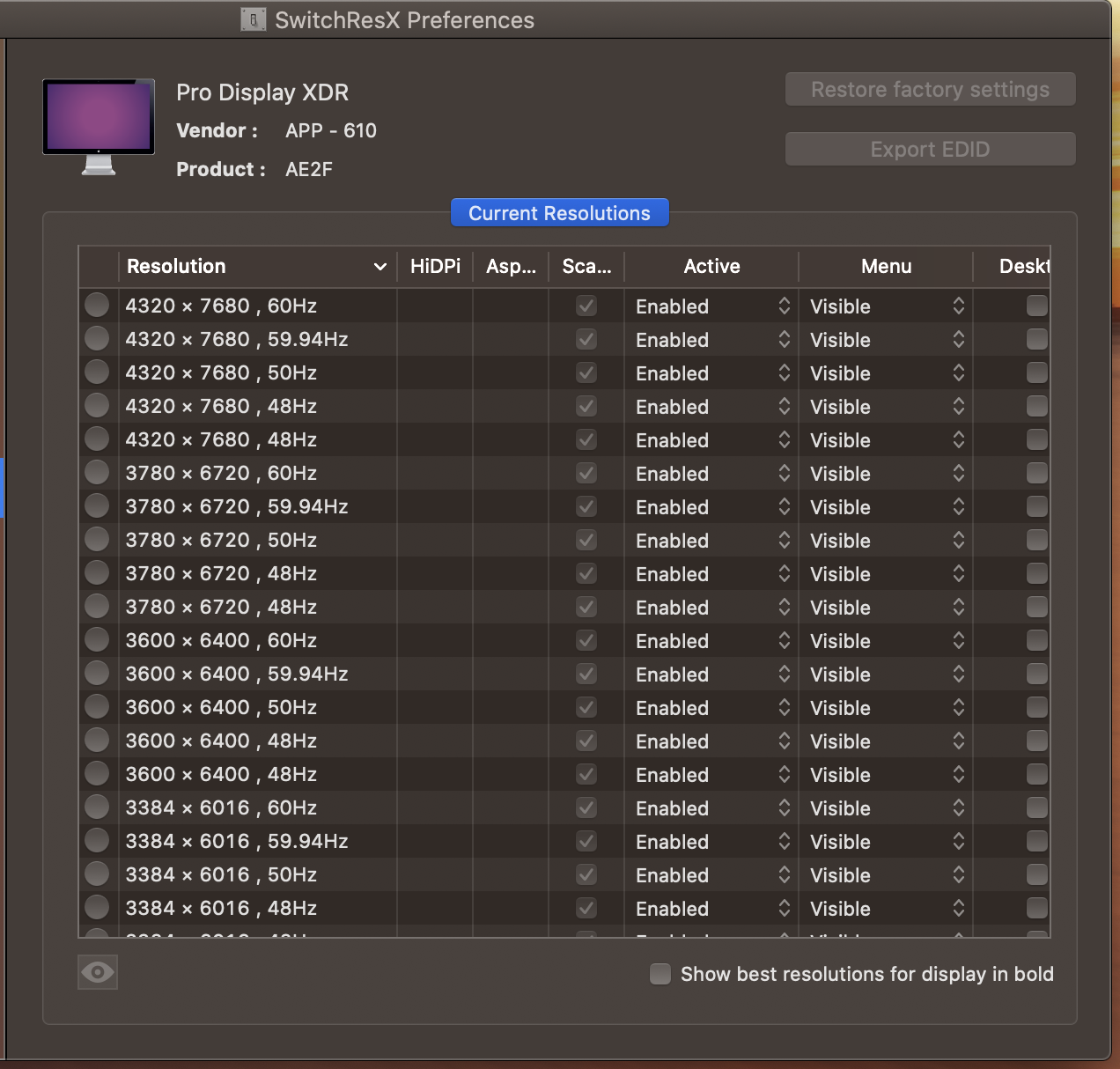Click Restore factory settings button

[x=930, y=89]
